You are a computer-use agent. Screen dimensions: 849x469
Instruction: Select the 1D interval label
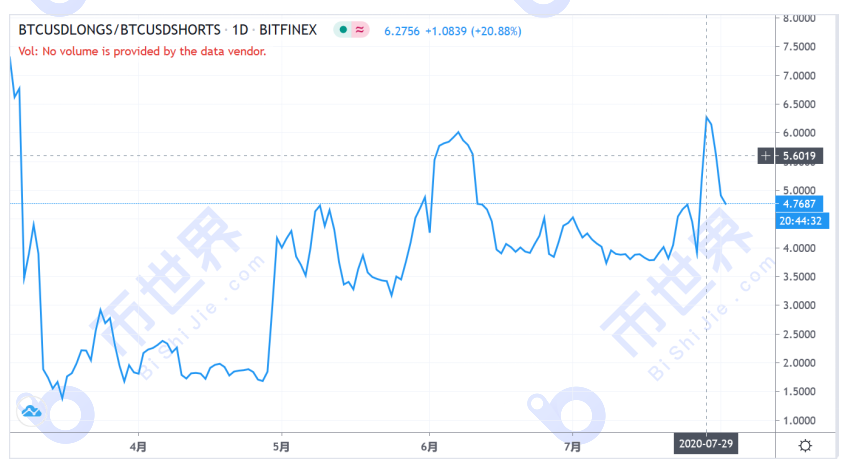[240, 30]
